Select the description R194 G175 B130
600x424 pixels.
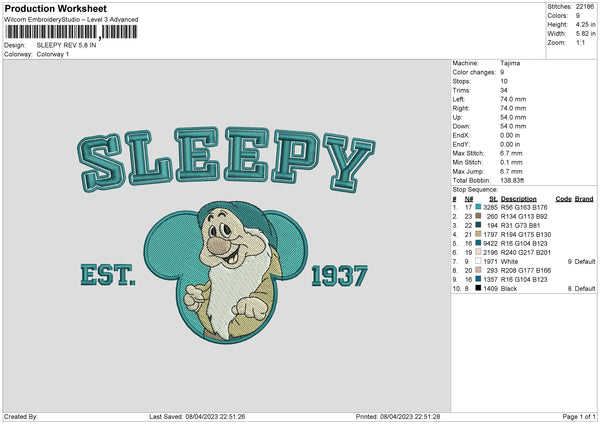(526, 234)
